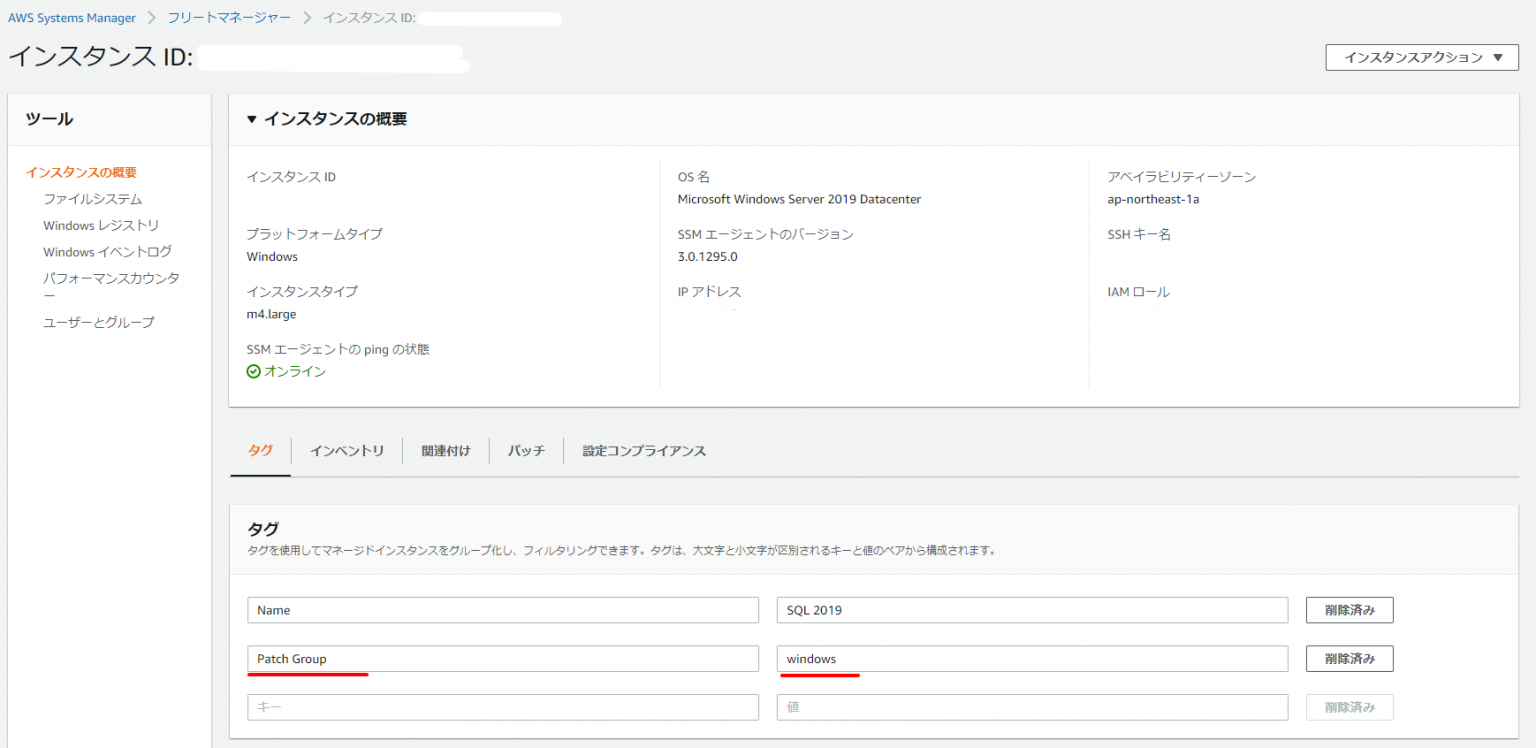Viewport: 1536px width, 748px height.
Task: Click the empty キー input field
Action: tap(502, 707)
